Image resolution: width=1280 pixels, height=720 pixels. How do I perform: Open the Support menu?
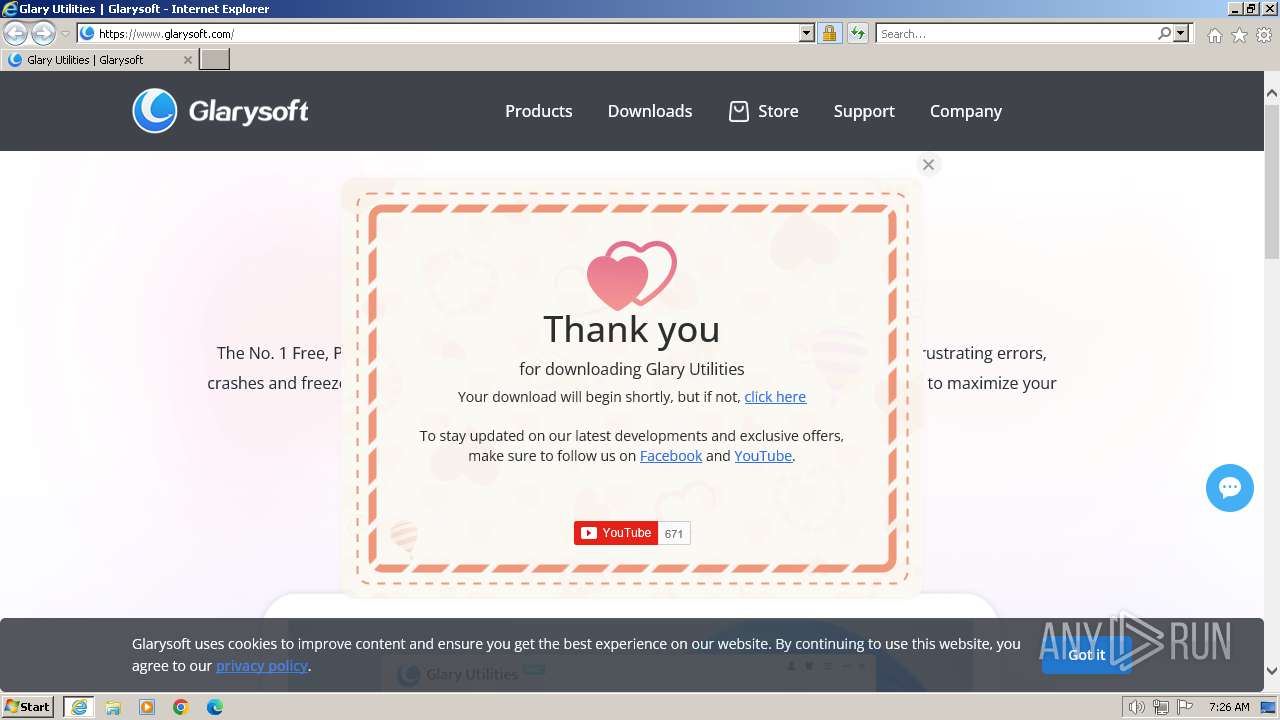click(x=864, y=111)
